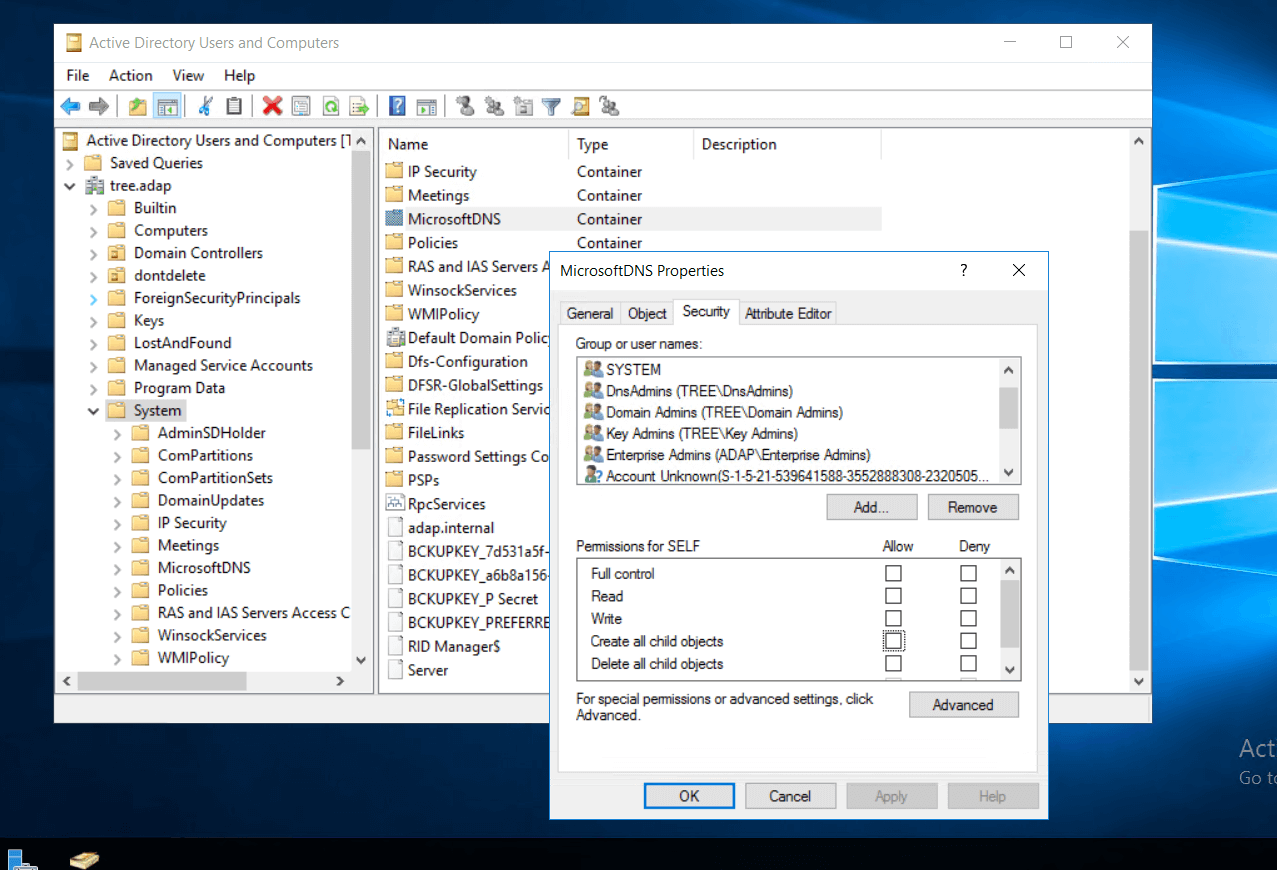Click the green Refresh toolbar icon

[x=330, y=106]
